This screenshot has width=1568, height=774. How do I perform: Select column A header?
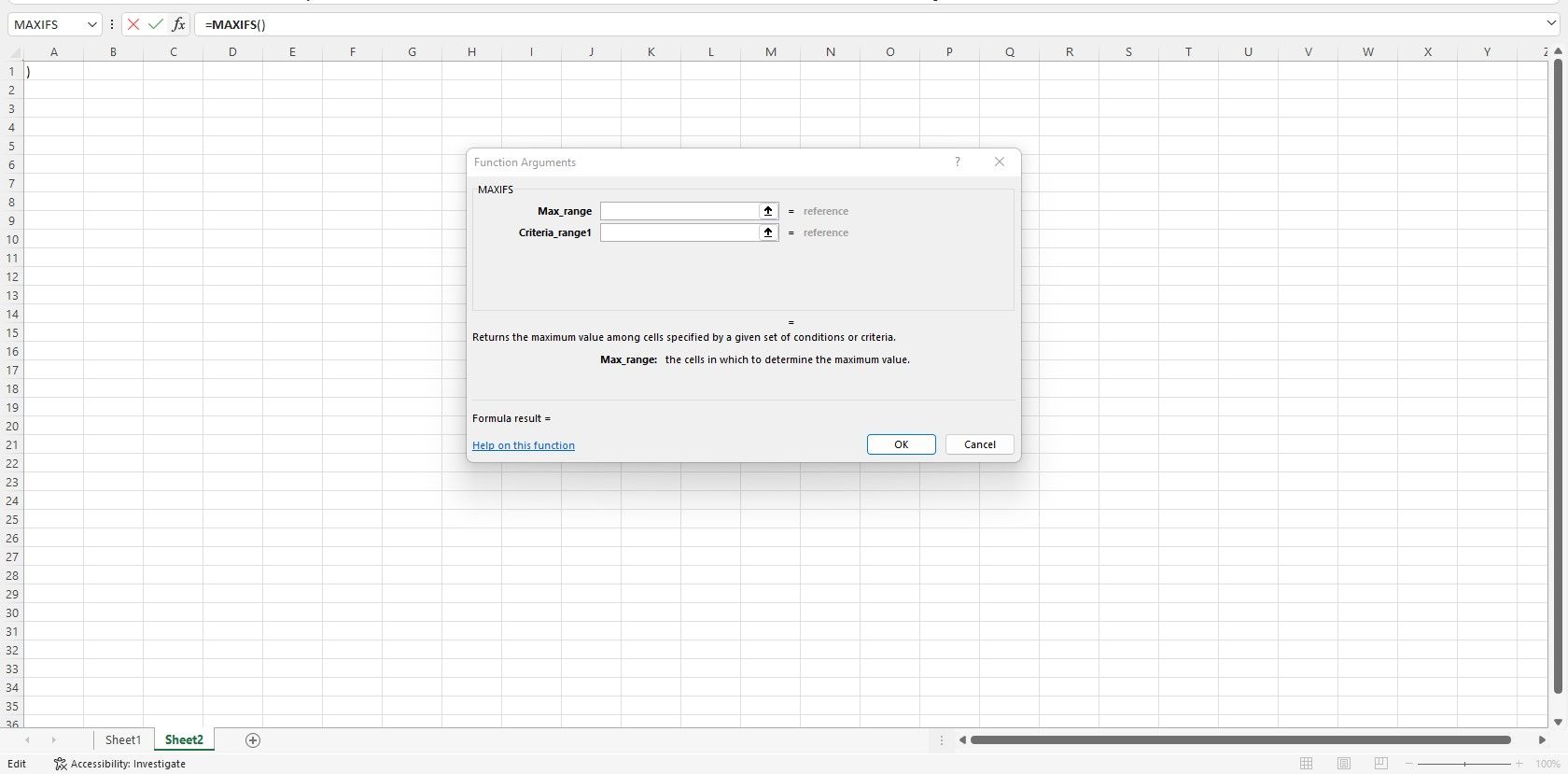click(53, 51)
